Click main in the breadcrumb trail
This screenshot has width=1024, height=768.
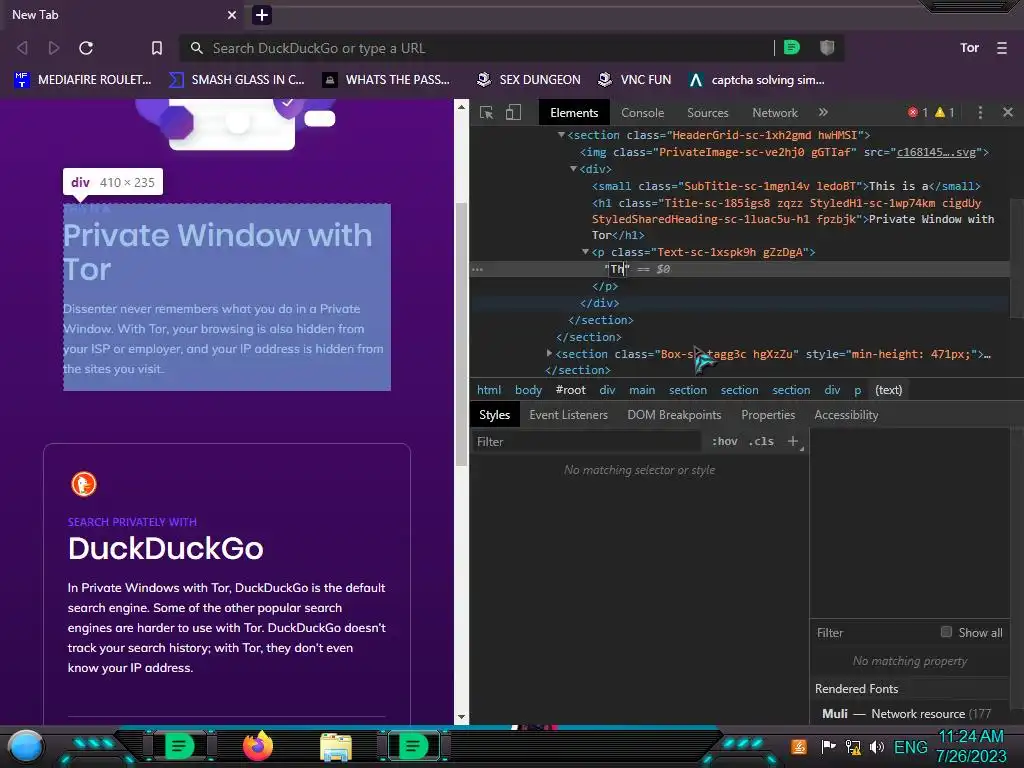(642, 390)
